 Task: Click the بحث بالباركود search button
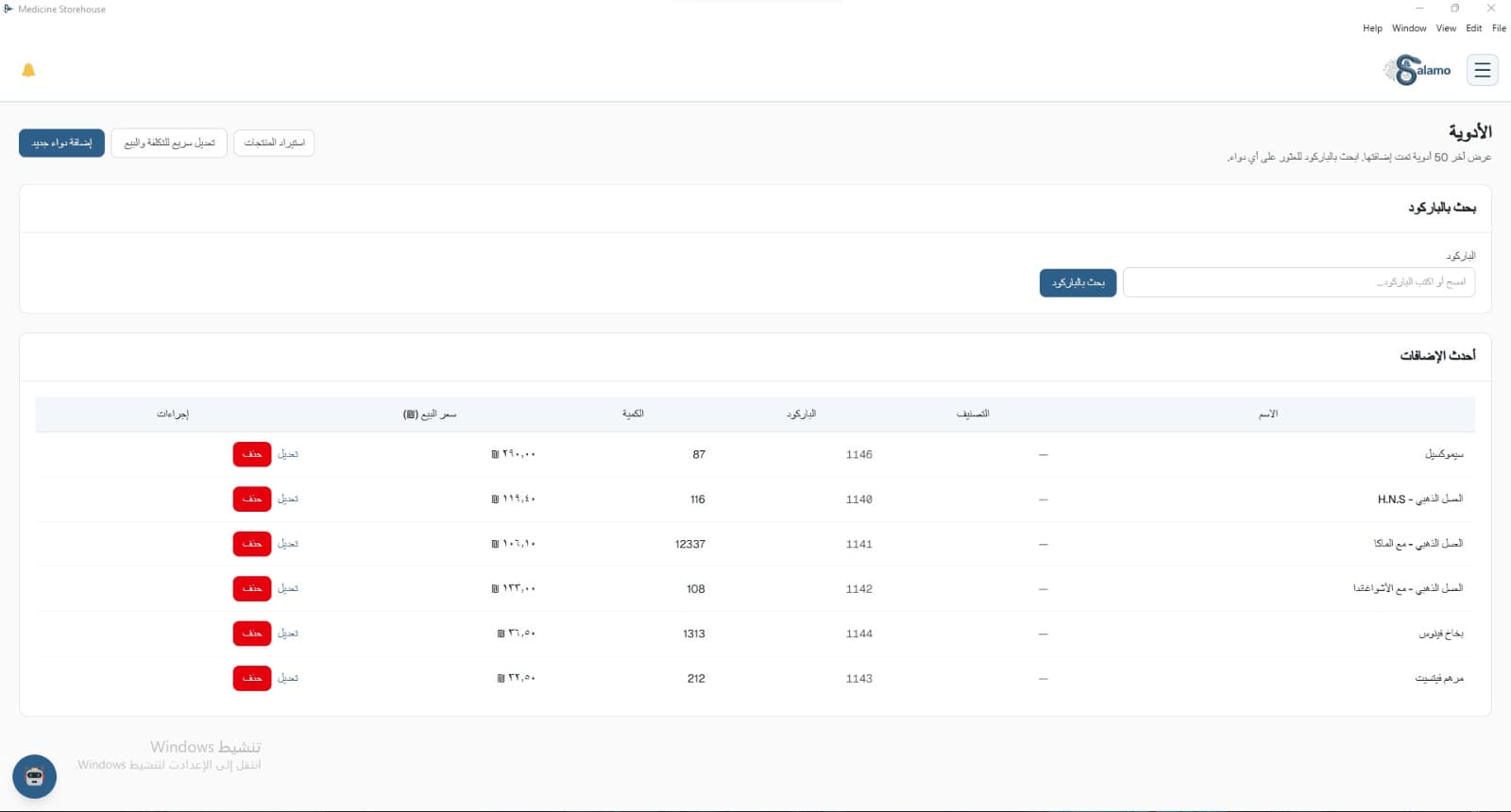point(1078,282)
